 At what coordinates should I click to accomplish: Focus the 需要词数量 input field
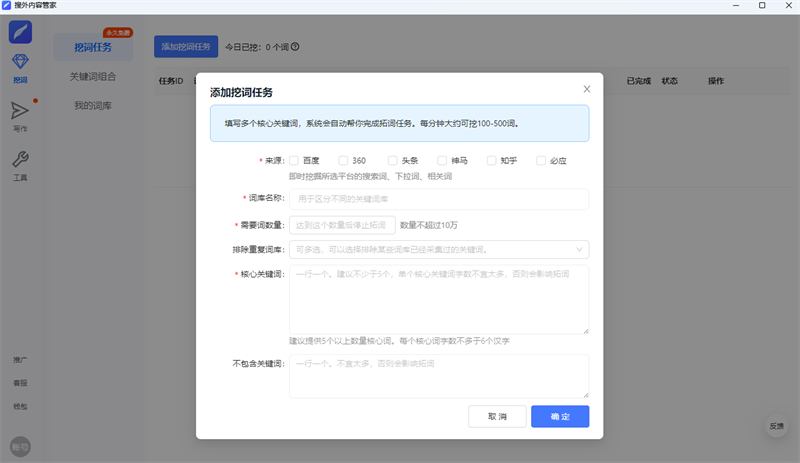[x=342, y=225]
